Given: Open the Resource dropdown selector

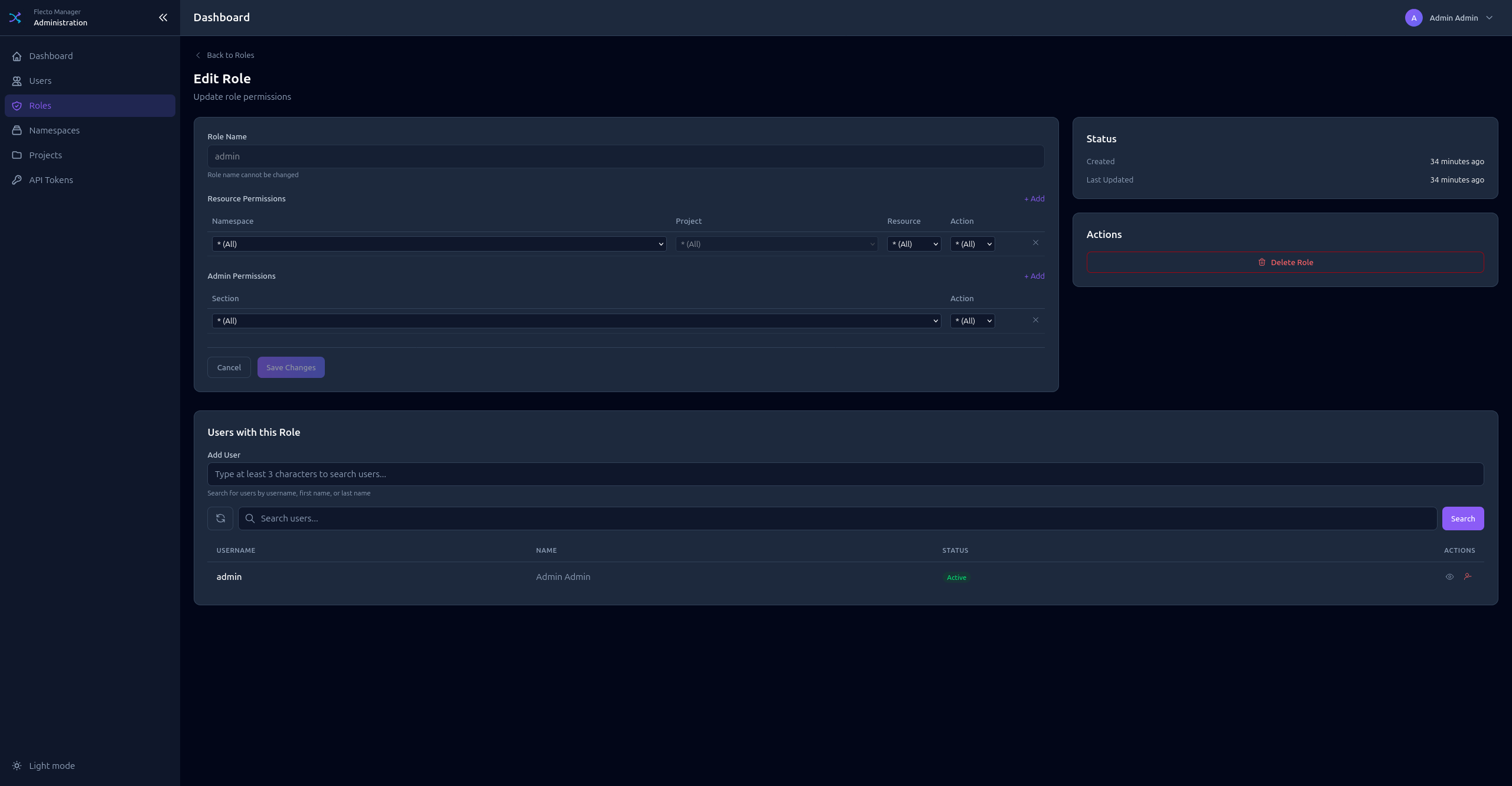Looking at the screenshot, I should [914, 244].
